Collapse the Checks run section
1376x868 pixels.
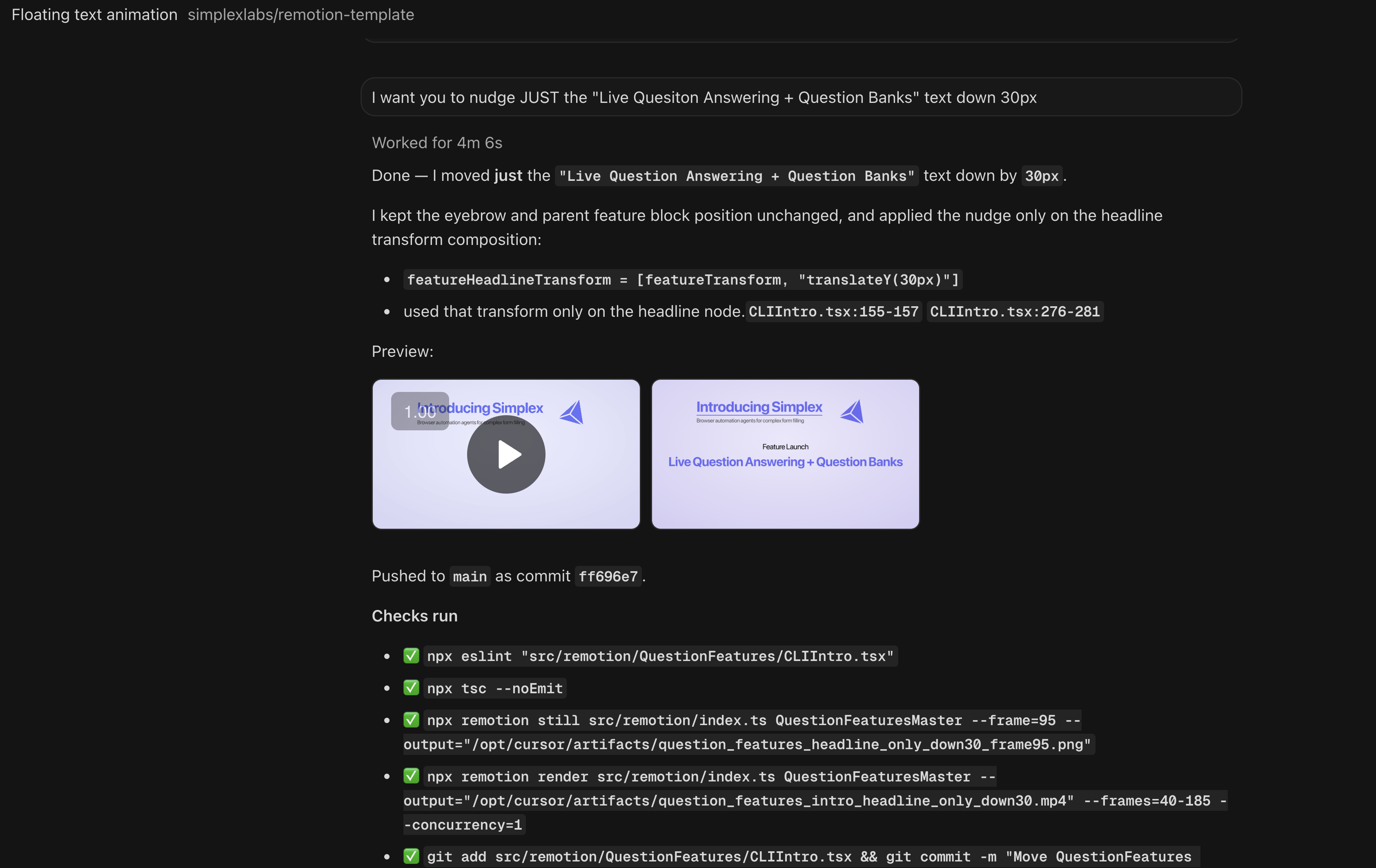pyautogui.click(x=414, y=615)
